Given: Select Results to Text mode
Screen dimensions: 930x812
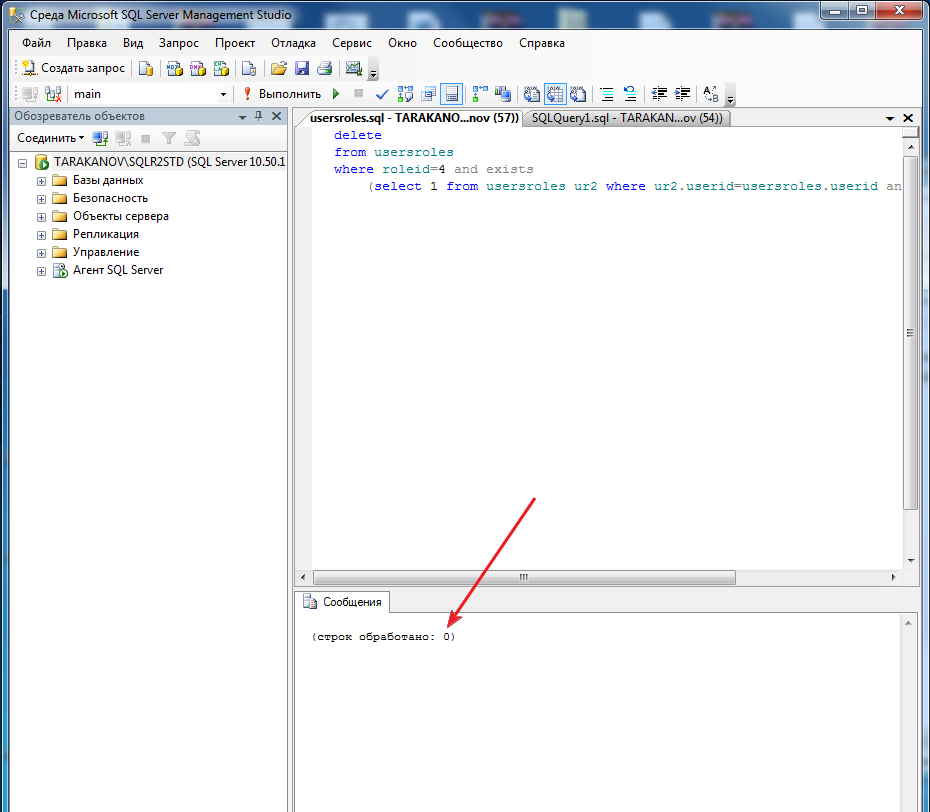Looking at the screenshot, I should click(x=531, y=94).
